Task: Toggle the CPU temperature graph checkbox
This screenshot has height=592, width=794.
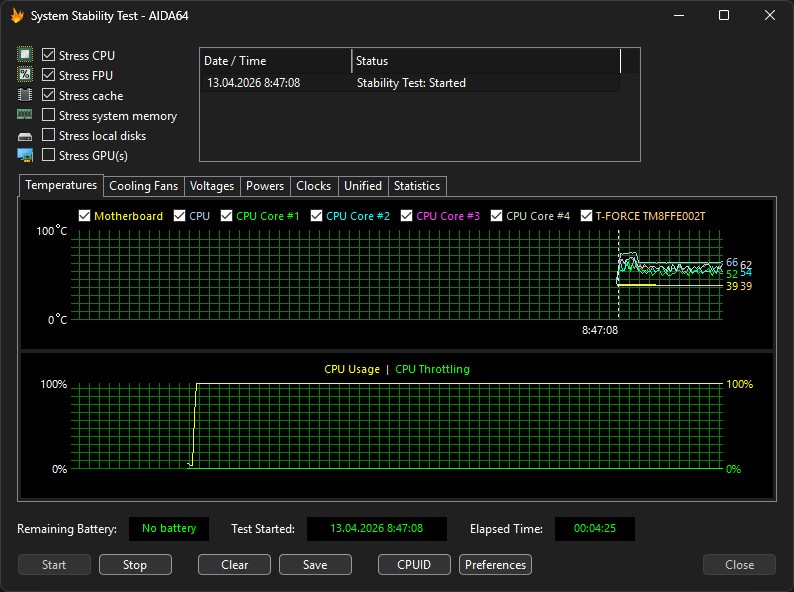Action: point(179,216)
